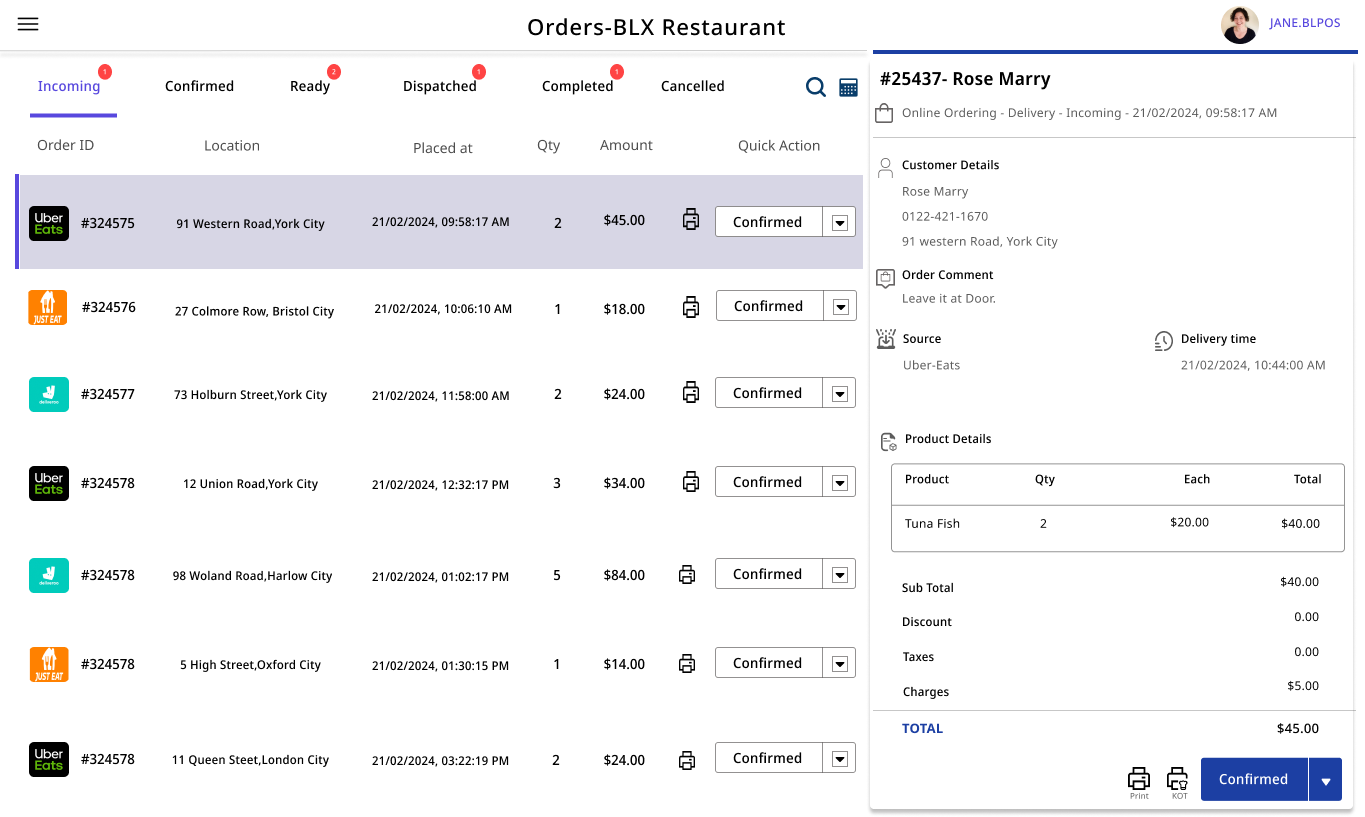This screenshot has width=1365, height=817.
Task: Open dropdown for 5 High Street order
Action: [840, 664]
